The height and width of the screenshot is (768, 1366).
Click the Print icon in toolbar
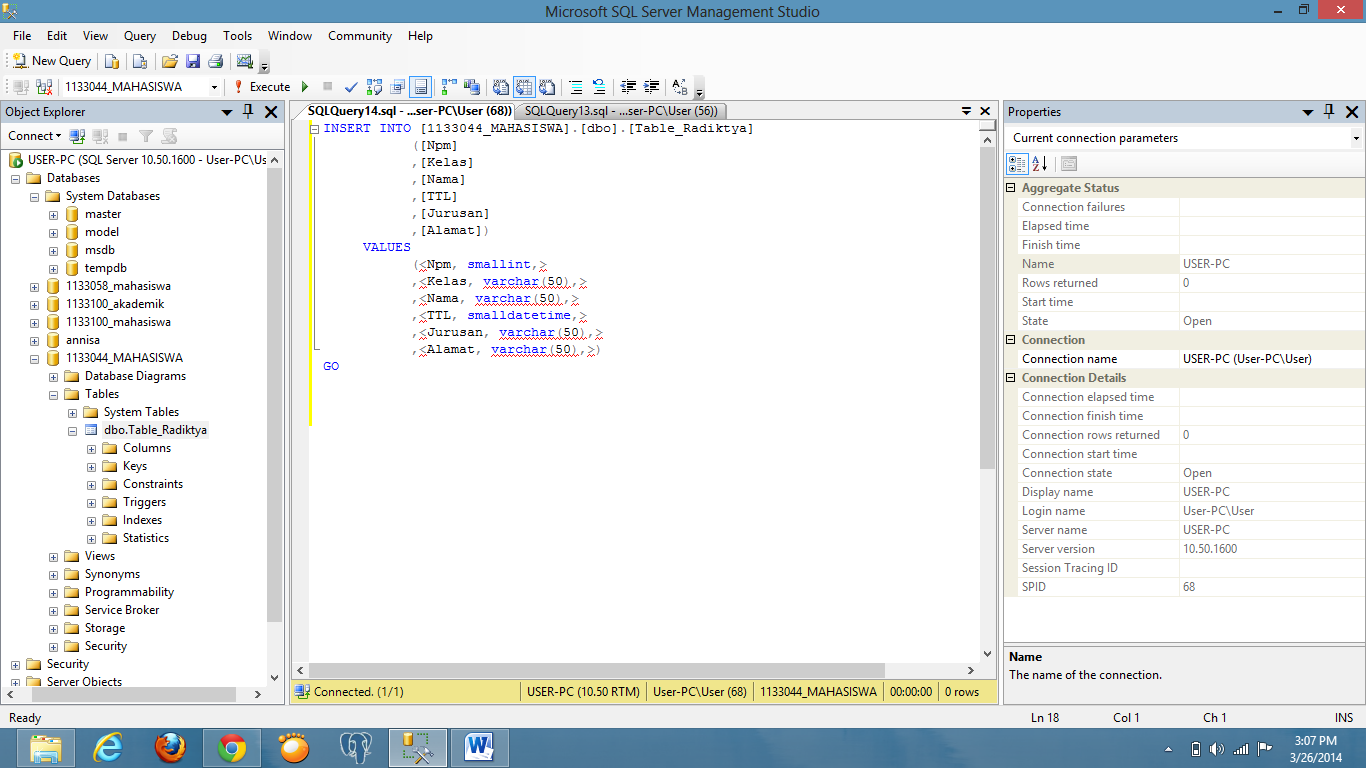[215, 62]
